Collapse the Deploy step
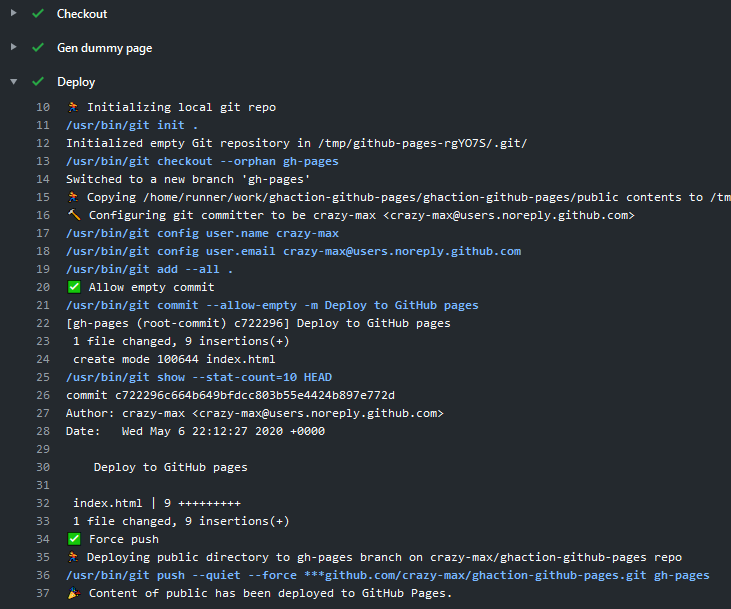This screenshot has width=731, height=609. pos(14,82)
